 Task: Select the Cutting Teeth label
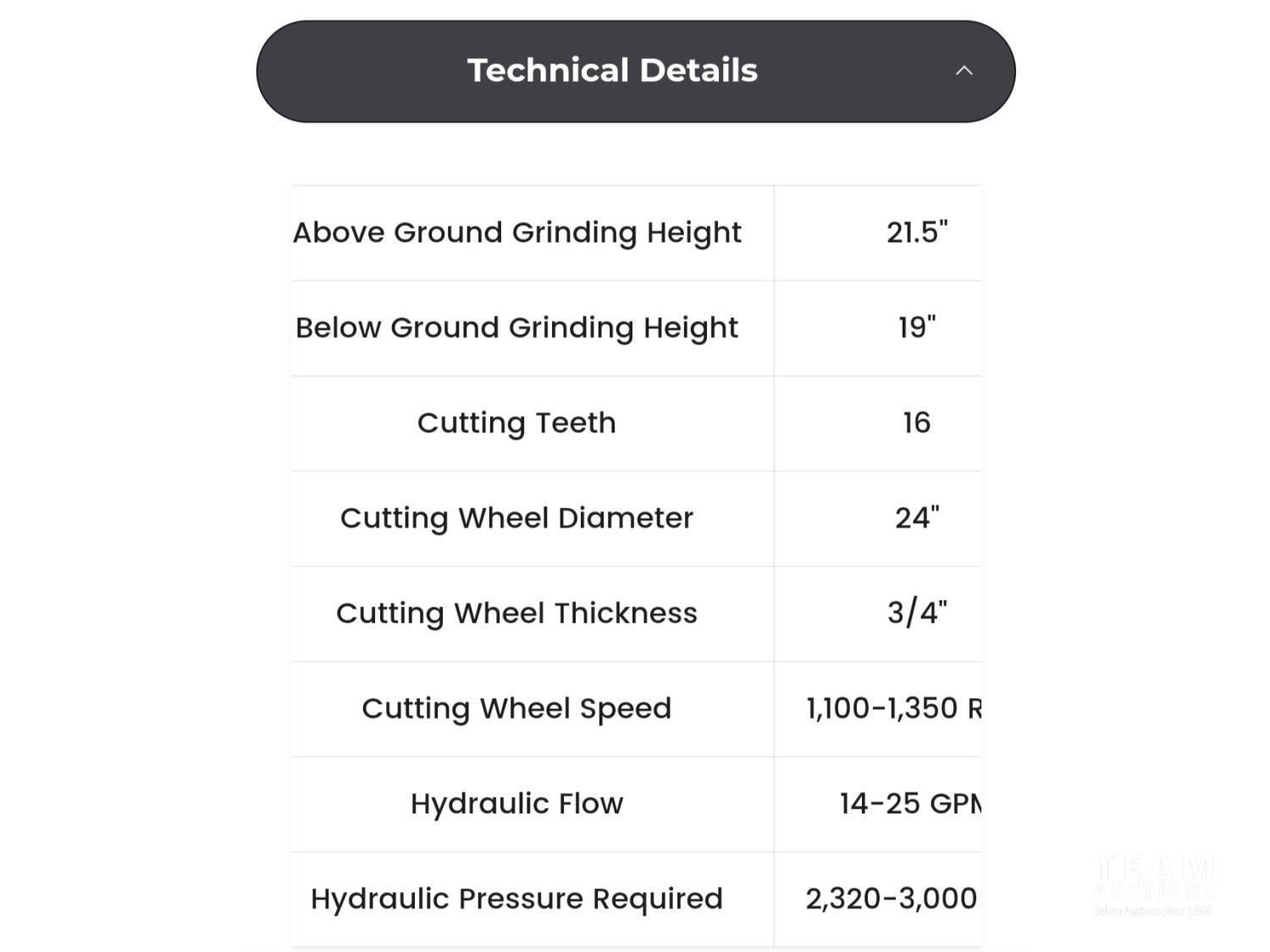tap(516, 423)
